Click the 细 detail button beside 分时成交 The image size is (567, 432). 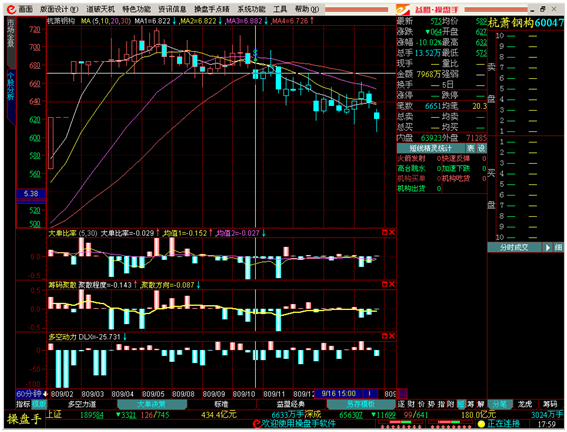(x=558, y=247)
